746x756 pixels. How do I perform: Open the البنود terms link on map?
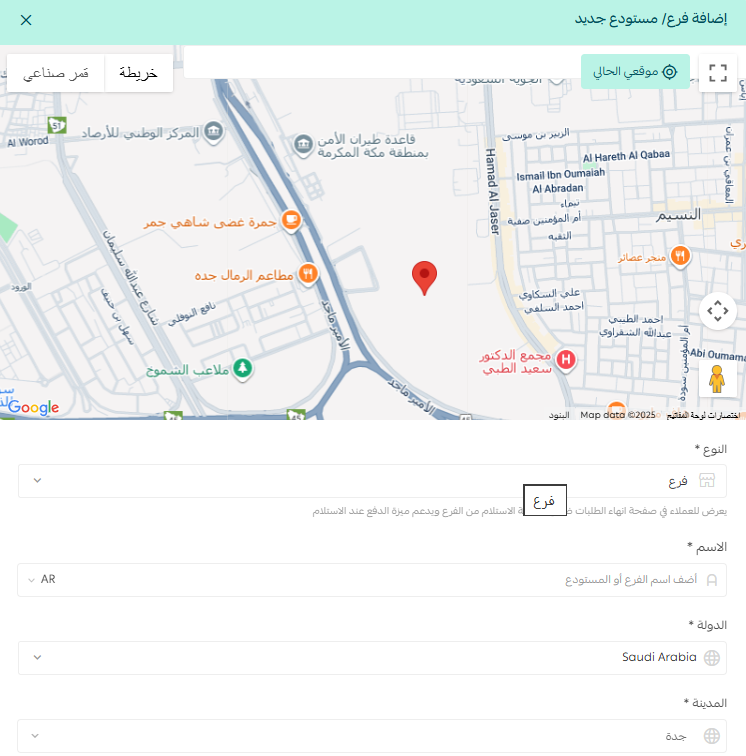(x=559, y=415)
